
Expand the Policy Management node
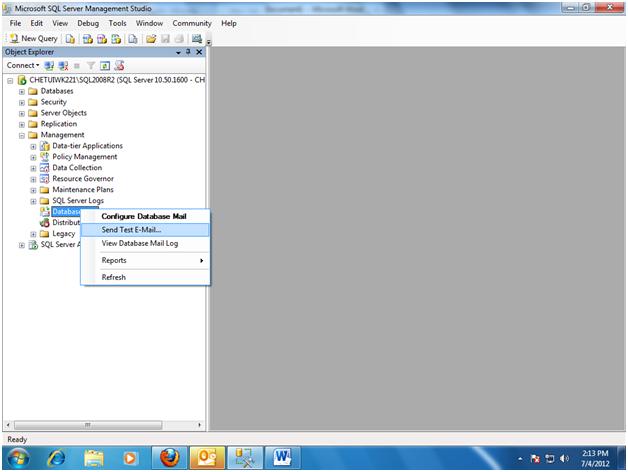[x=33, y=157]
